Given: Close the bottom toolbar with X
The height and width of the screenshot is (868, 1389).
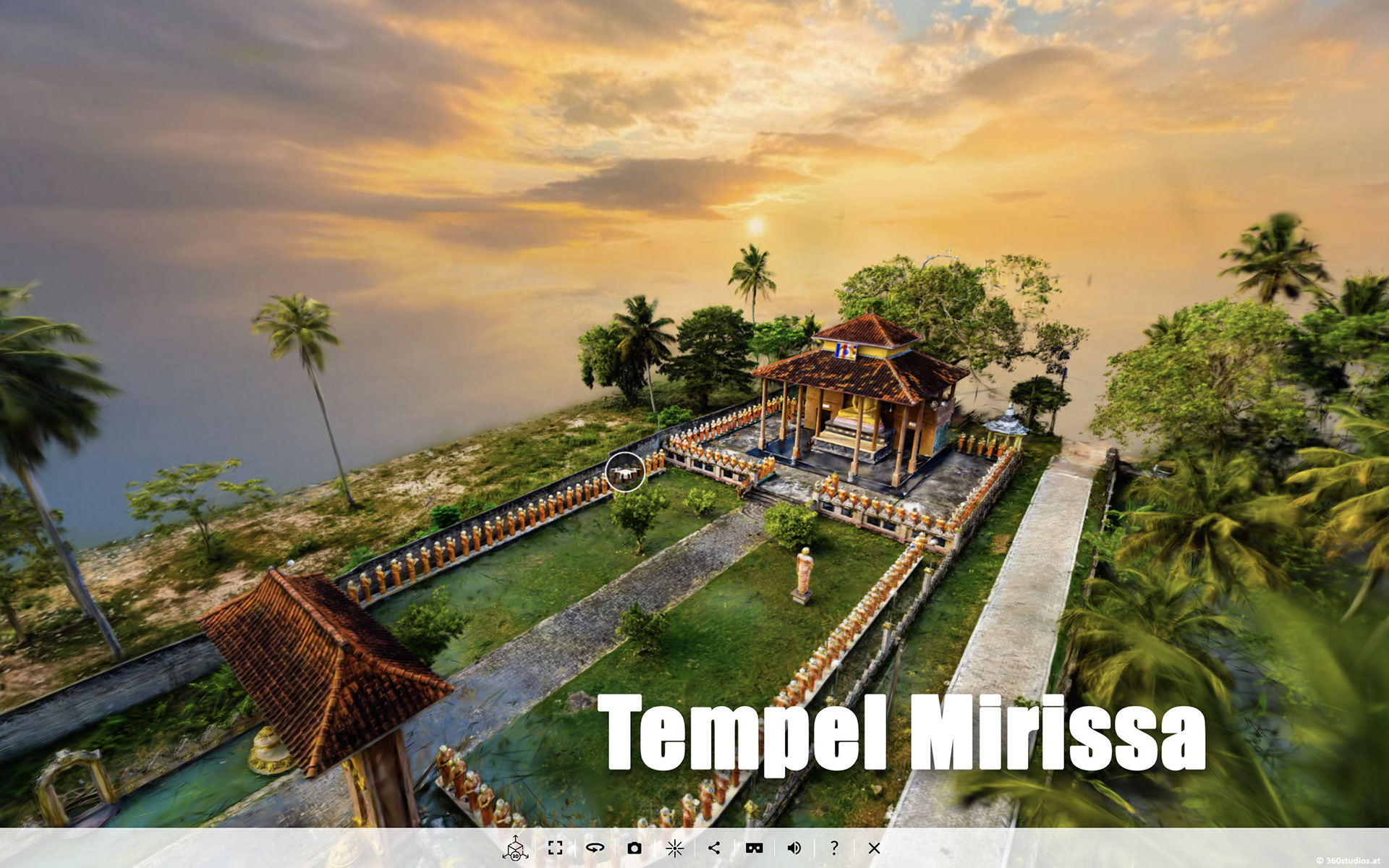Looking at the screenshot, I should [874, 848].
